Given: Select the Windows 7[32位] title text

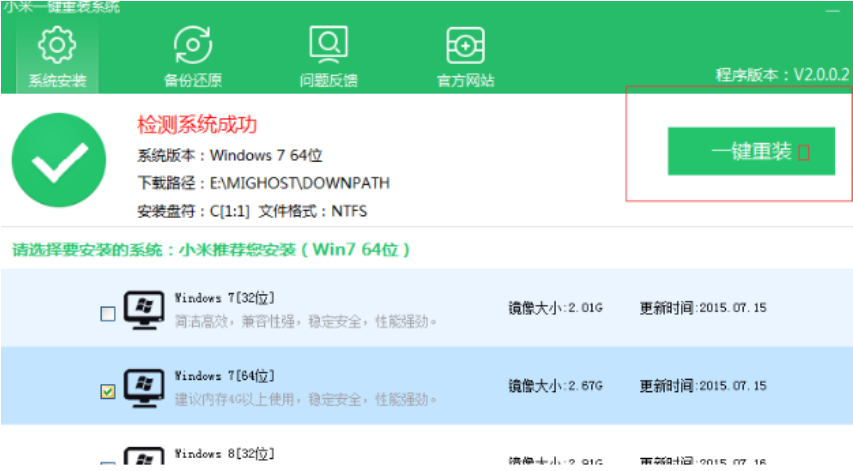Looking at the screenshot, I should [225, 298].
